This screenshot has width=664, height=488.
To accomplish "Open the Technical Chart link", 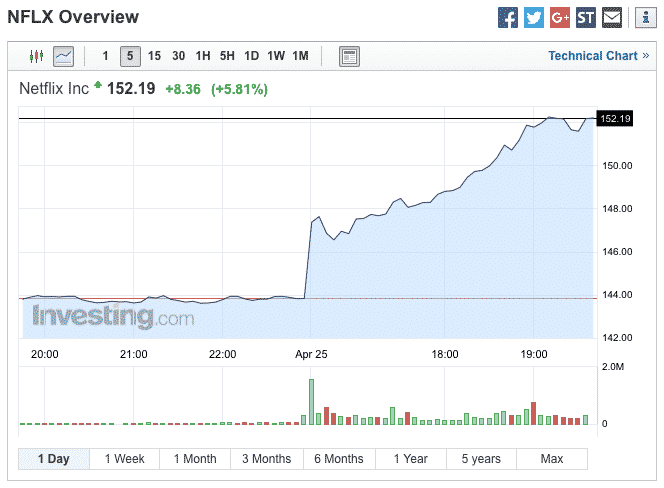I will [x=597, y=56].
